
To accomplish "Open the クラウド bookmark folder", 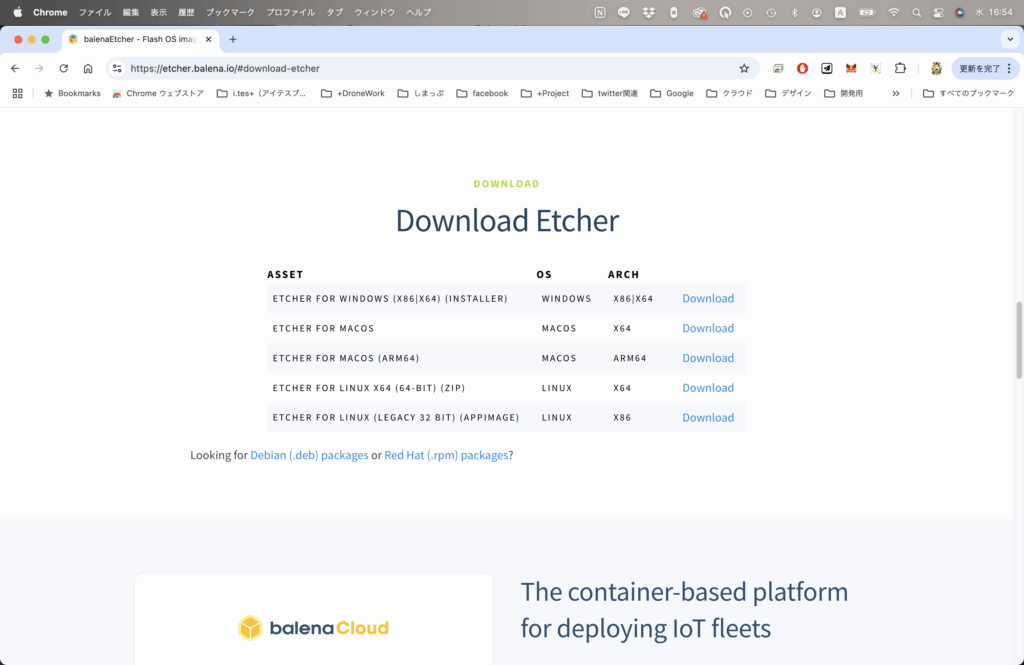I will coord(729,93).
